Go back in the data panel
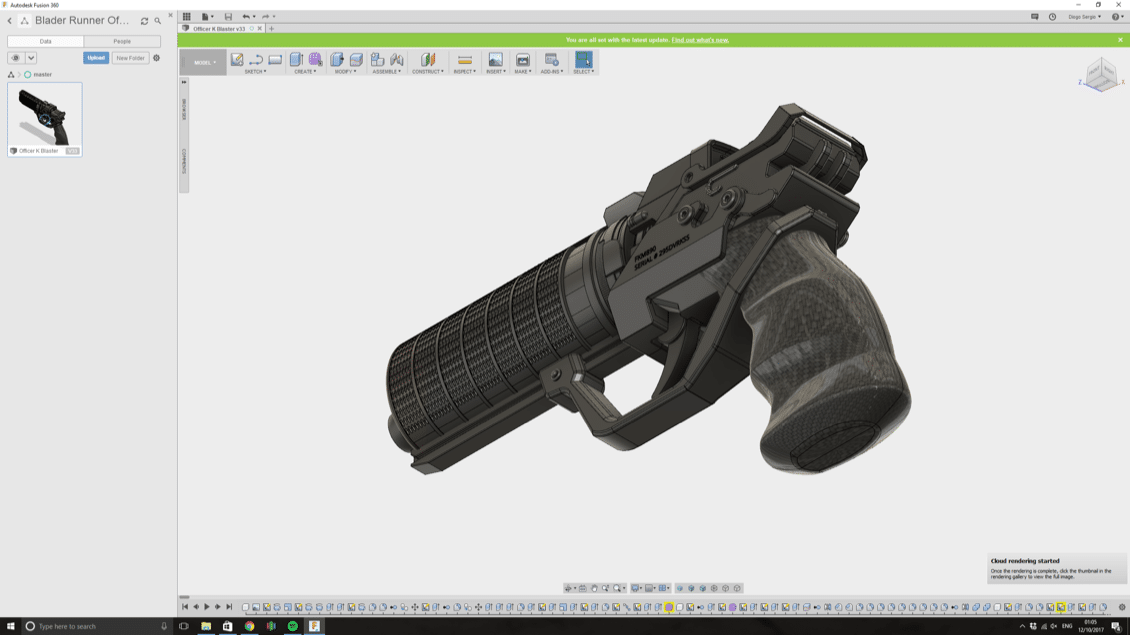Viewport: 1130px width, 635px height. click(x=10, y=21)
